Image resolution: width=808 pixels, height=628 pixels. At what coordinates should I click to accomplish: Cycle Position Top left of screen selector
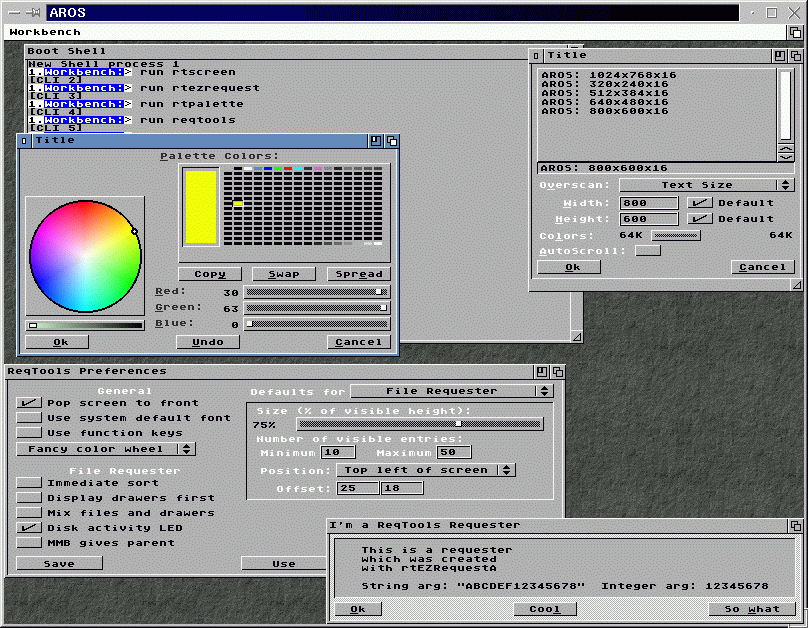click(x=426, y=470)
